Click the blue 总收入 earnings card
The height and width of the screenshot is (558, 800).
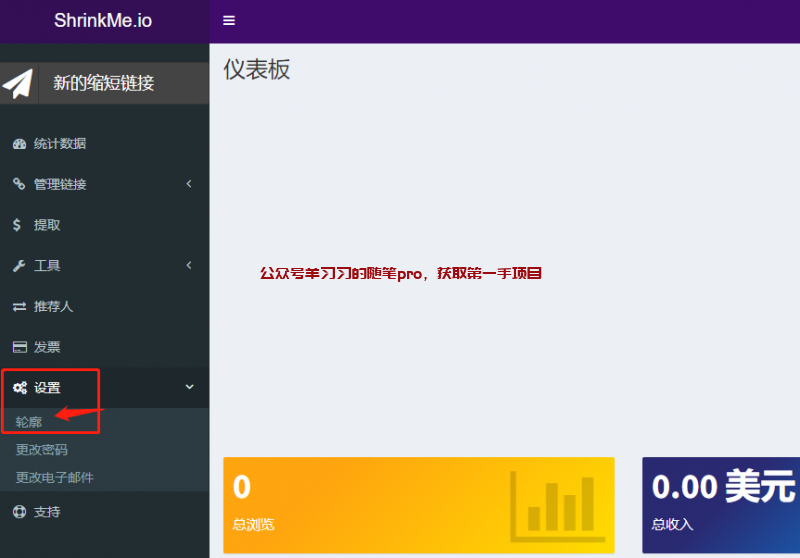click(720, 506)
